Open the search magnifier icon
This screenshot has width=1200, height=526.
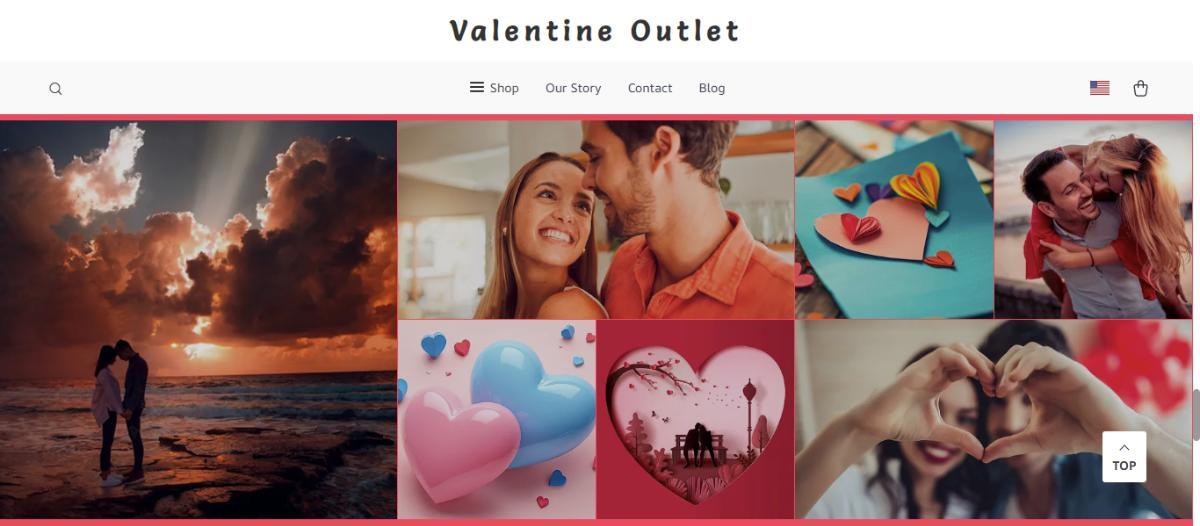(x=56, y=89)
